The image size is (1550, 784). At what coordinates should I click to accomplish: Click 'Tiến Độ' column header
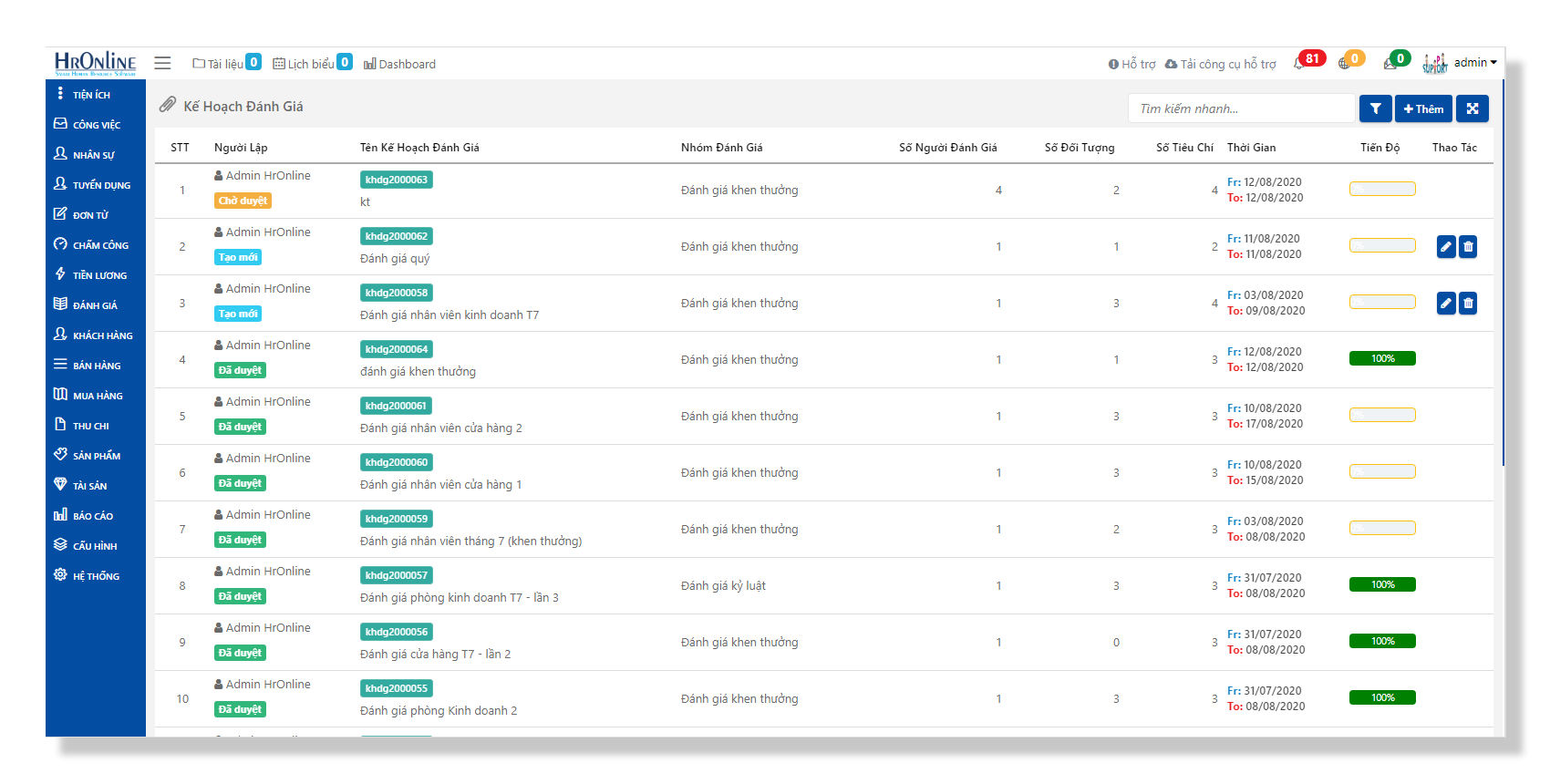[x=1380, y=148]
